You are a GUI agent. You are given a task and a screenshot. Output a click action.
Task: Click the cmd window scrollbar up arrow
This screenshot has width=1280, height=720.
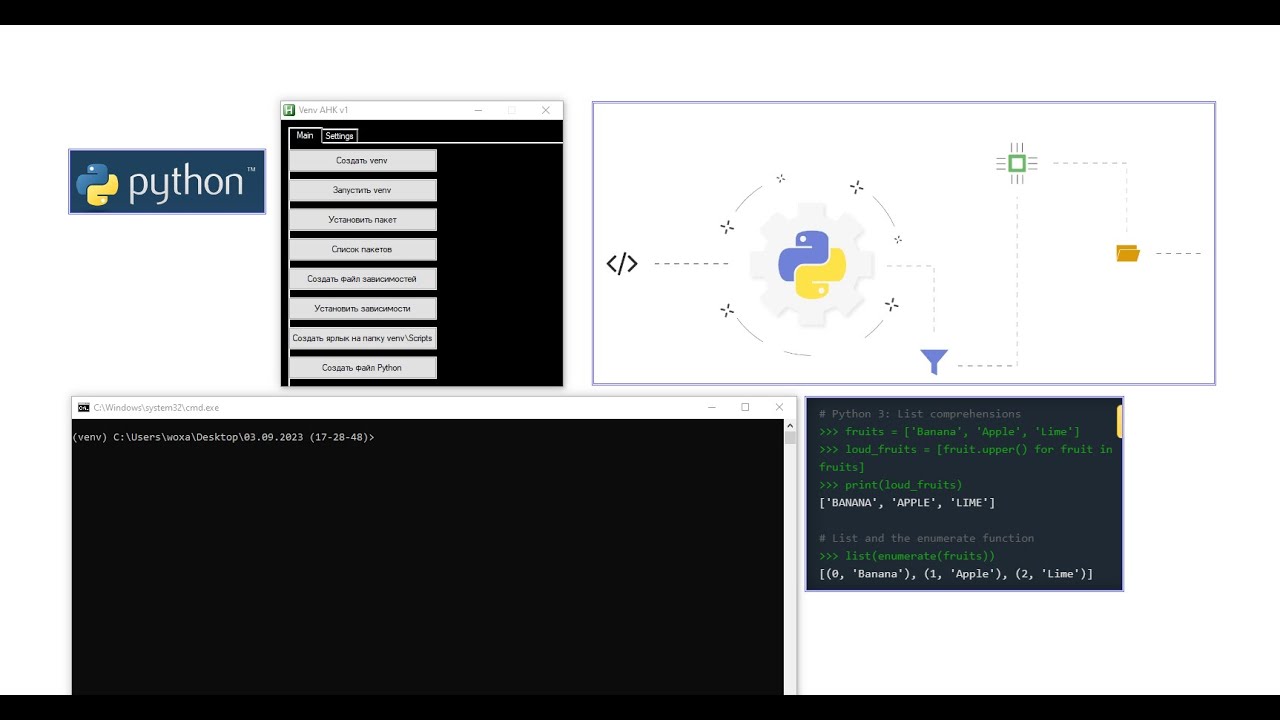pos(790,425)
